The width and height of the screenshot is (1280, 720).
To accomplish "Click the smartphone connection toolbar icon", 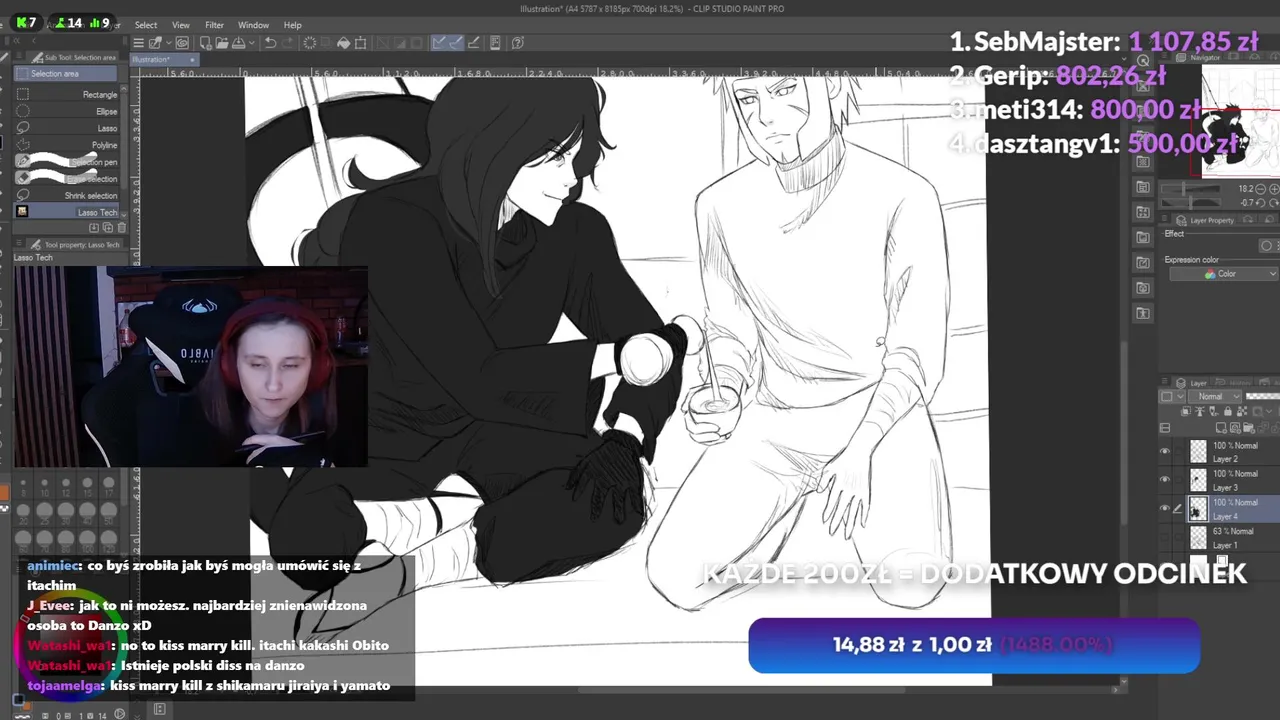I will pos(495,43).
